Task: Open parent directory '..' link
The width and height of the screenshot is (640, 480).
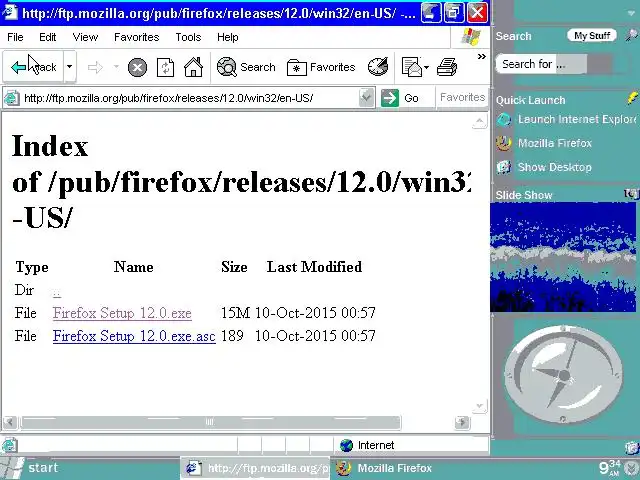Action: point(57,291)
